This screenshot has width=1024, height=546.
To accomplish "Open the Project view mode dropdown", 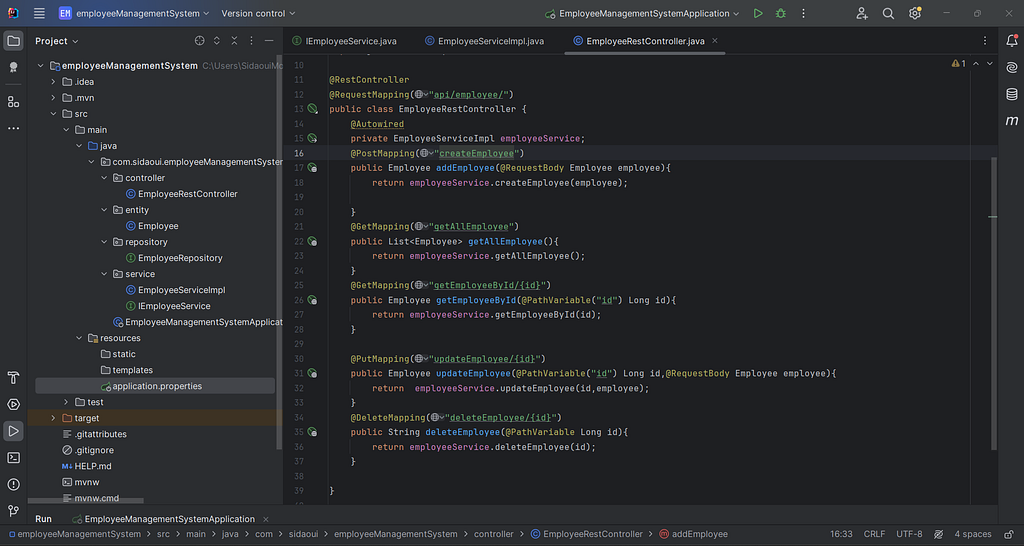I will point(57,40).
